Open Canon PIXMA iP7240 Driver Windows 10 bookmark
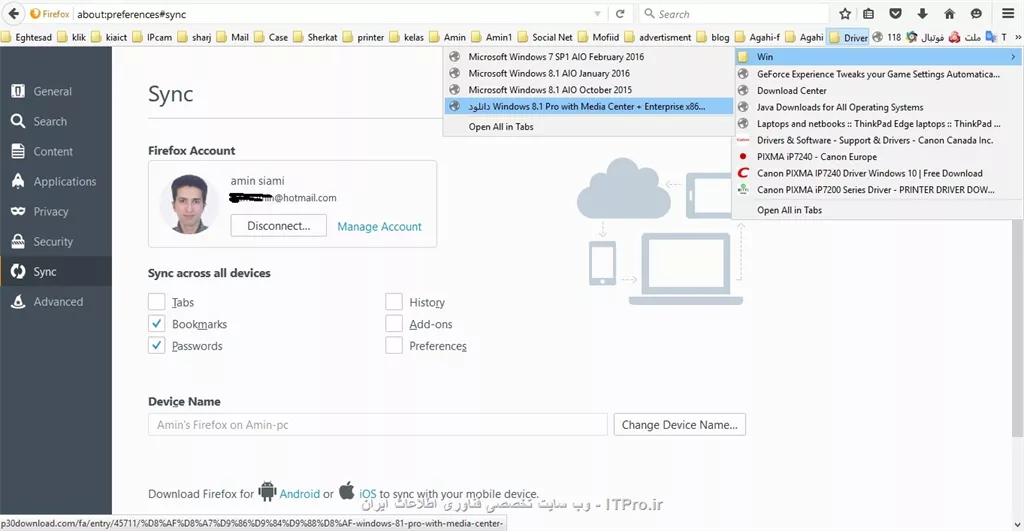Image resolution: width=1024 pixels, height=531 pixels. tap(878, 173)
